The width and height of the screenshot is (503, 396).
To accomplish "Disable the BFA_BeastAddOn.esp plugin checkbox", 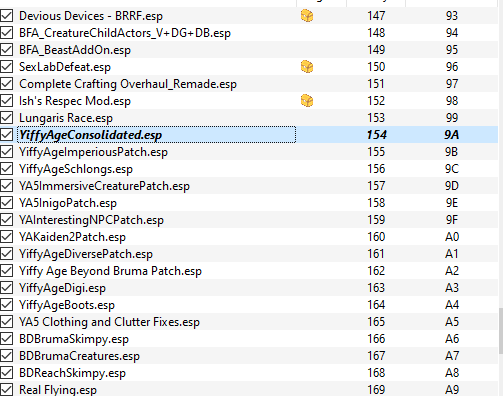I will [6, 50].
